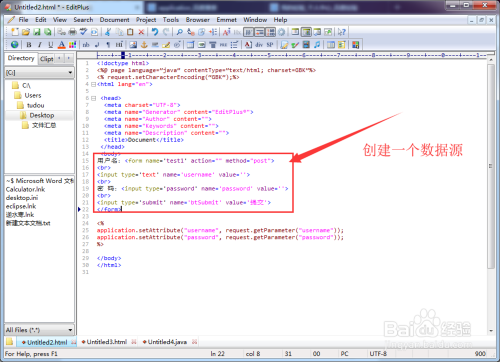Insert a heading tag with H1 icon

tap(119, 45)
